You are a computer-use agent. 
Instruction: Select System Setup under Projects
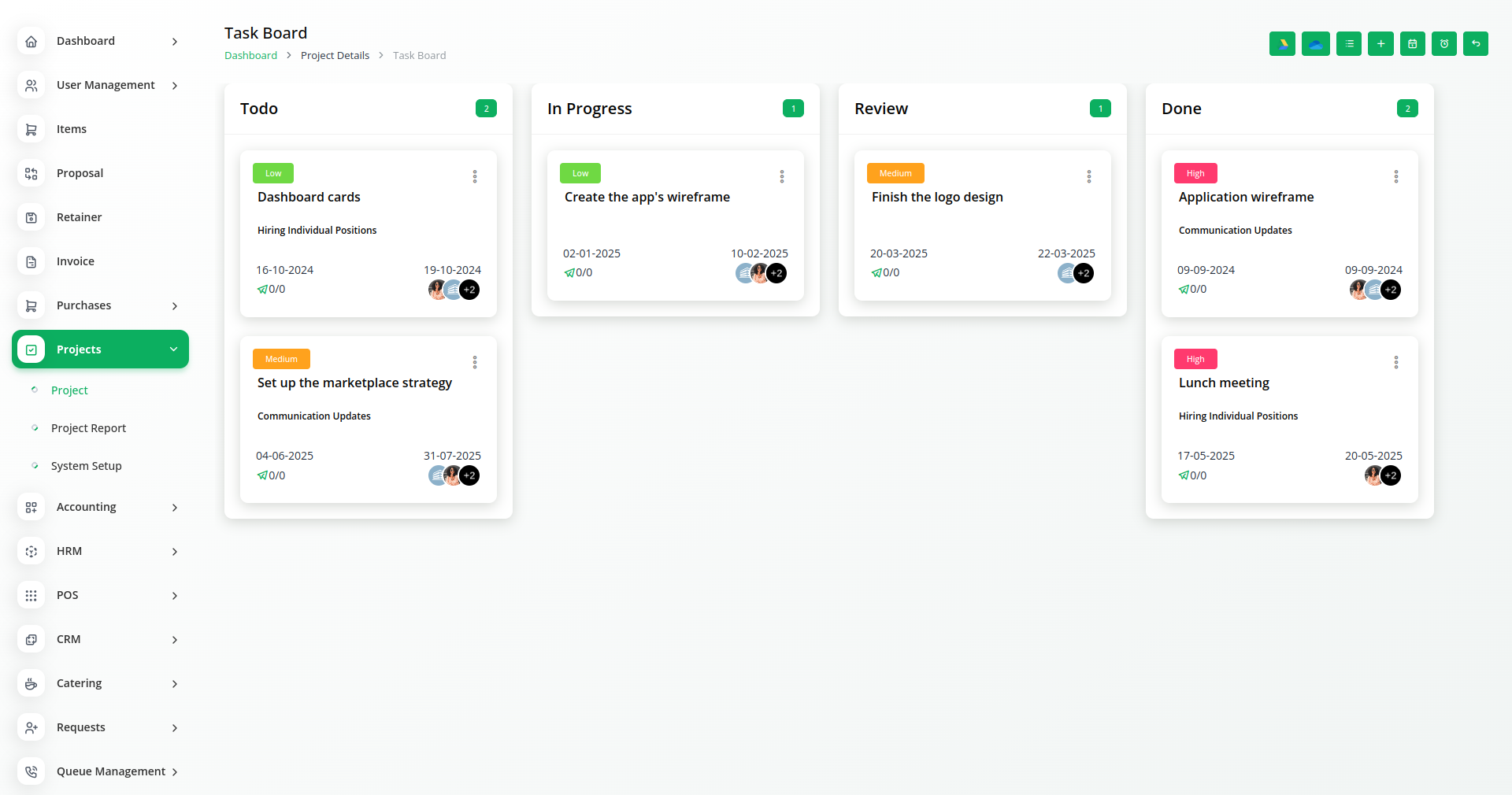point(86,466)
